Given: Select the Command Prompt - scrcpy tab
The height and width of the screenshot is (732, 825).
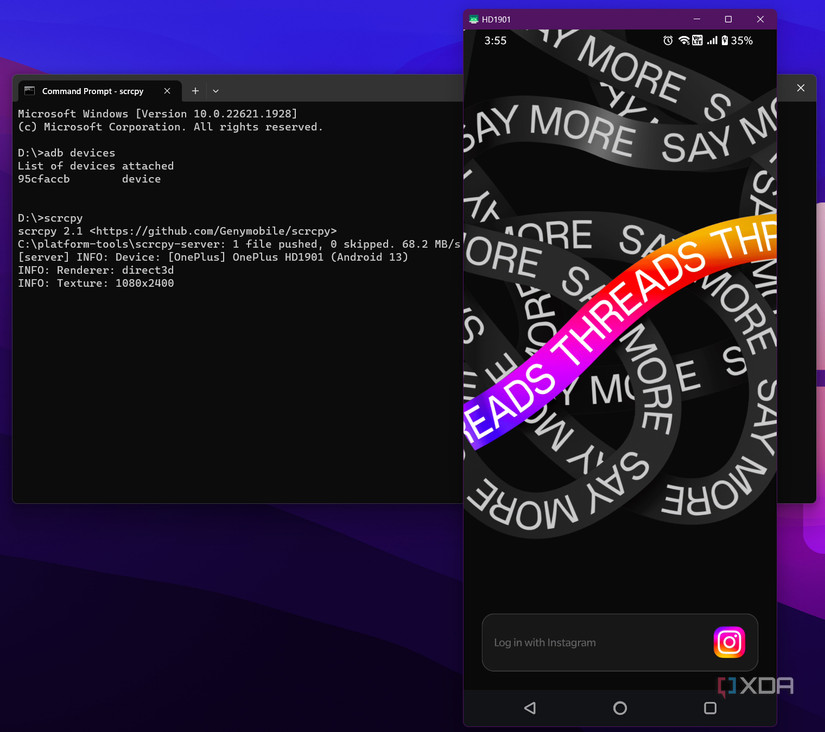Looking at the screenshot, I should 95,90.
